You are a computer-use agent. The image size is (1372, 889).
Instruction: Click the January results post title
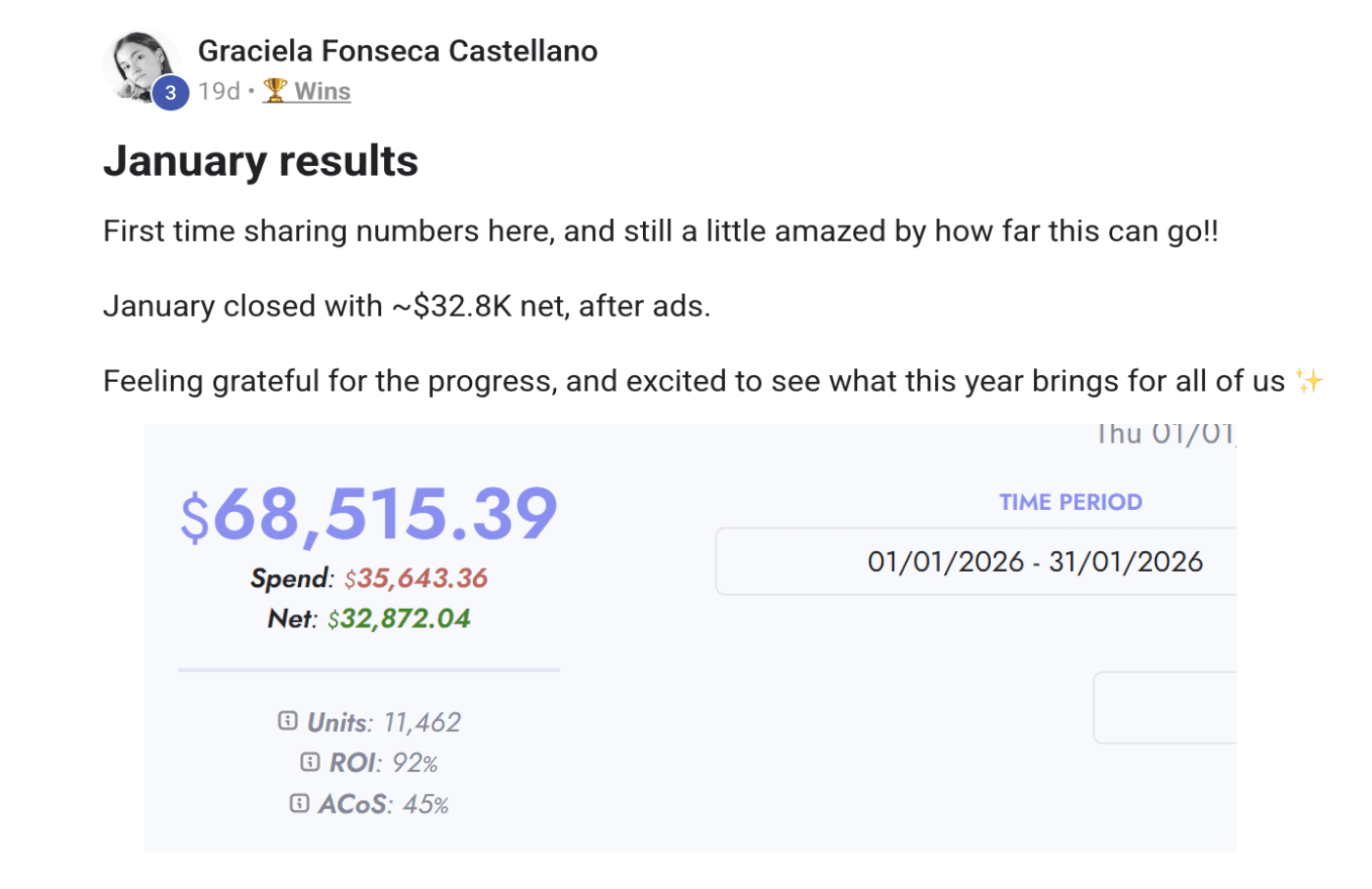click(261, 161)
